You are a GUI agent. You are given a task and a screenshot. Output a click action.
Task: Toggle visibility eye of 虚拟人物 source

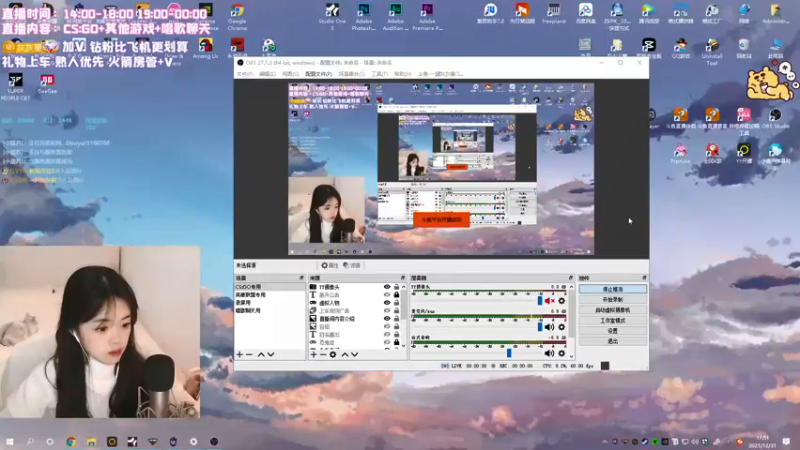(x=387, y=303)
